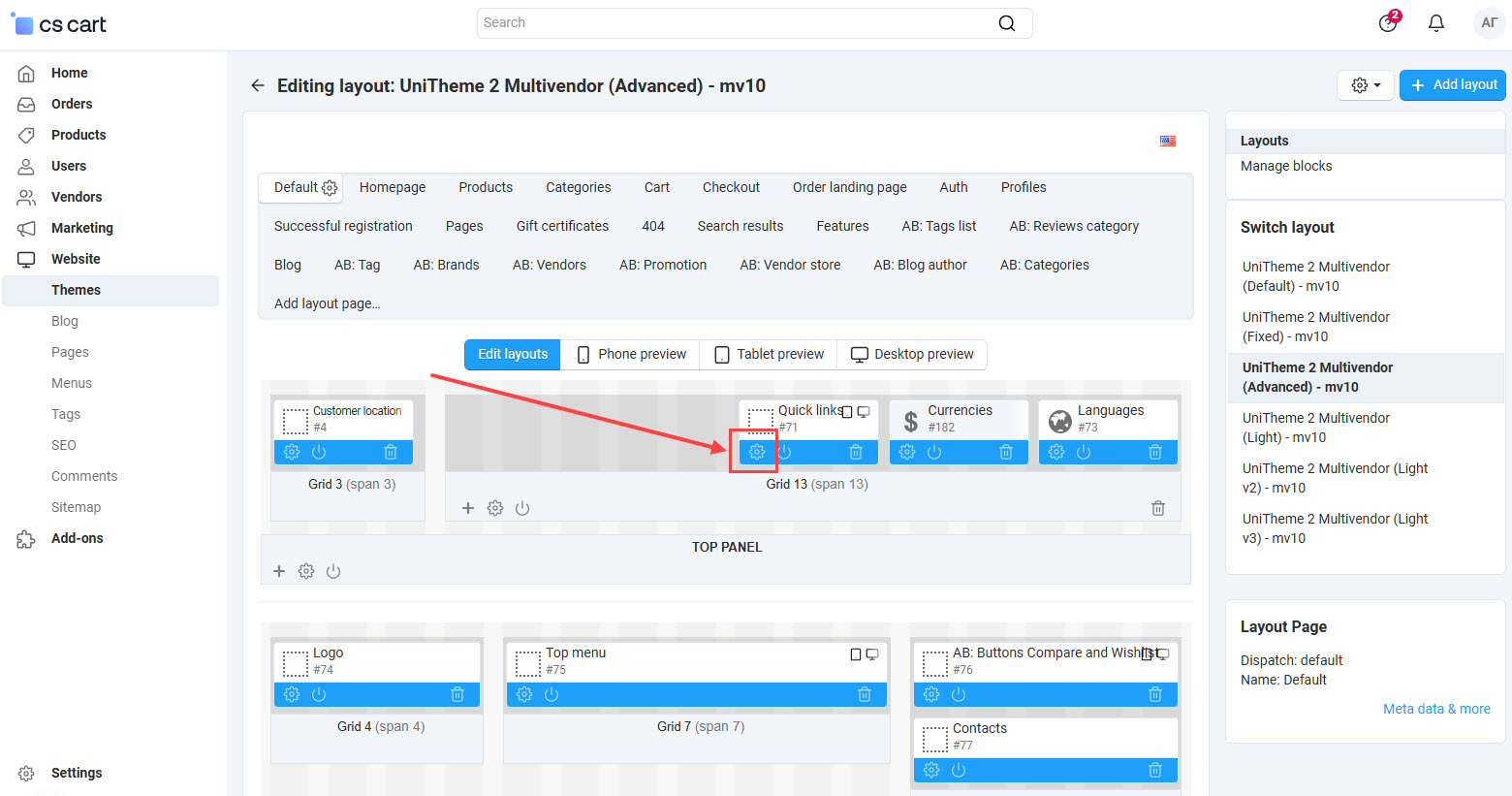Switch to UniTheme 2 Multivendor (Fixed) layout
The image size is (1512, 796).
pyautogui.click(x=1316, y=327)
